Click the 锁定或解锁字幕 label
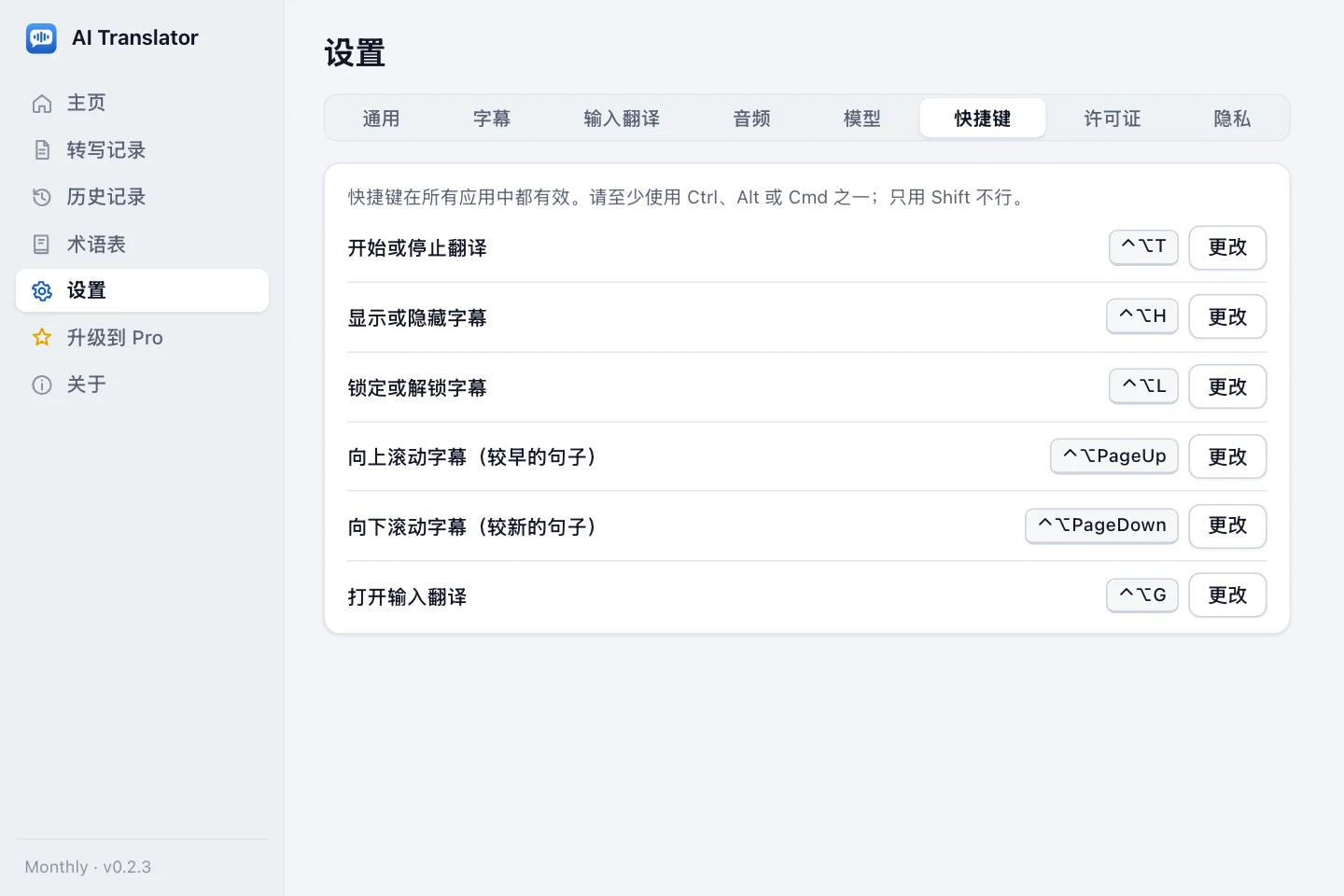 (417, 388)
